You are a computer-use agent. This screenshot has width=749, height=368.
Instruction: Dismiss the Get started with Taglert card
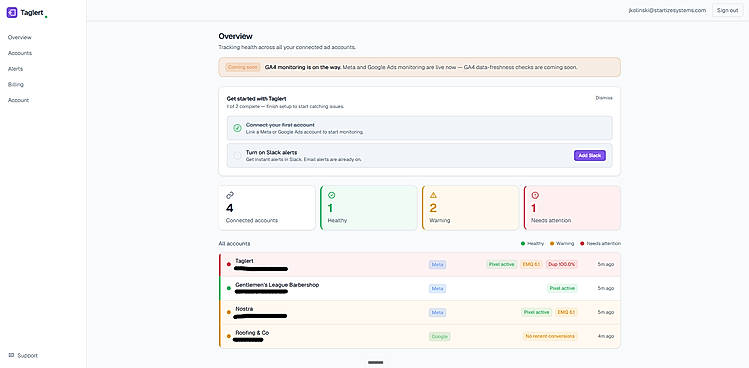click(604, 98)
